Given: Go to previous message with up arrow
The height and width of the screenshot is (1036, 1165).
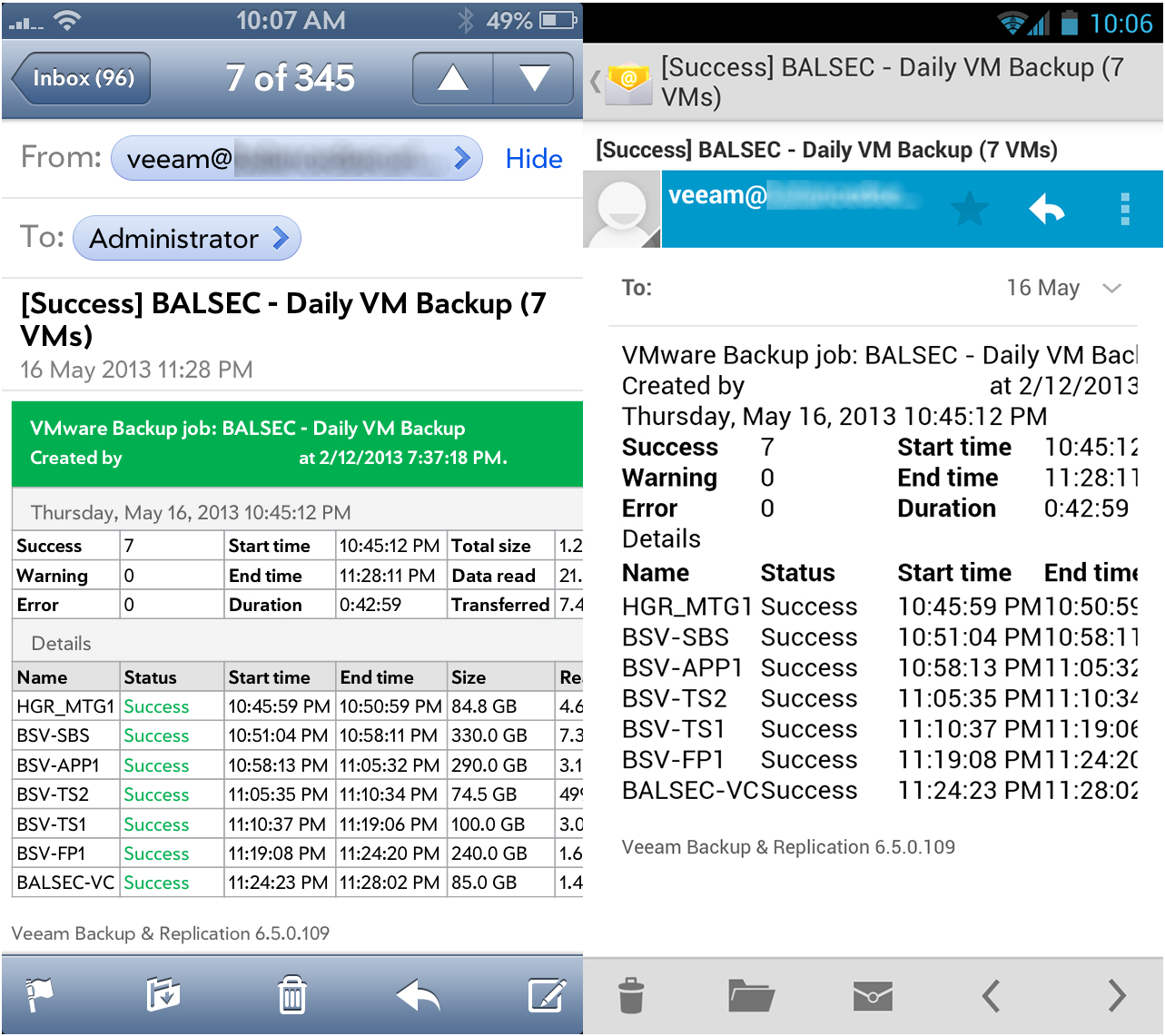Looking at the screenshot, I should [x=453, y=78].
